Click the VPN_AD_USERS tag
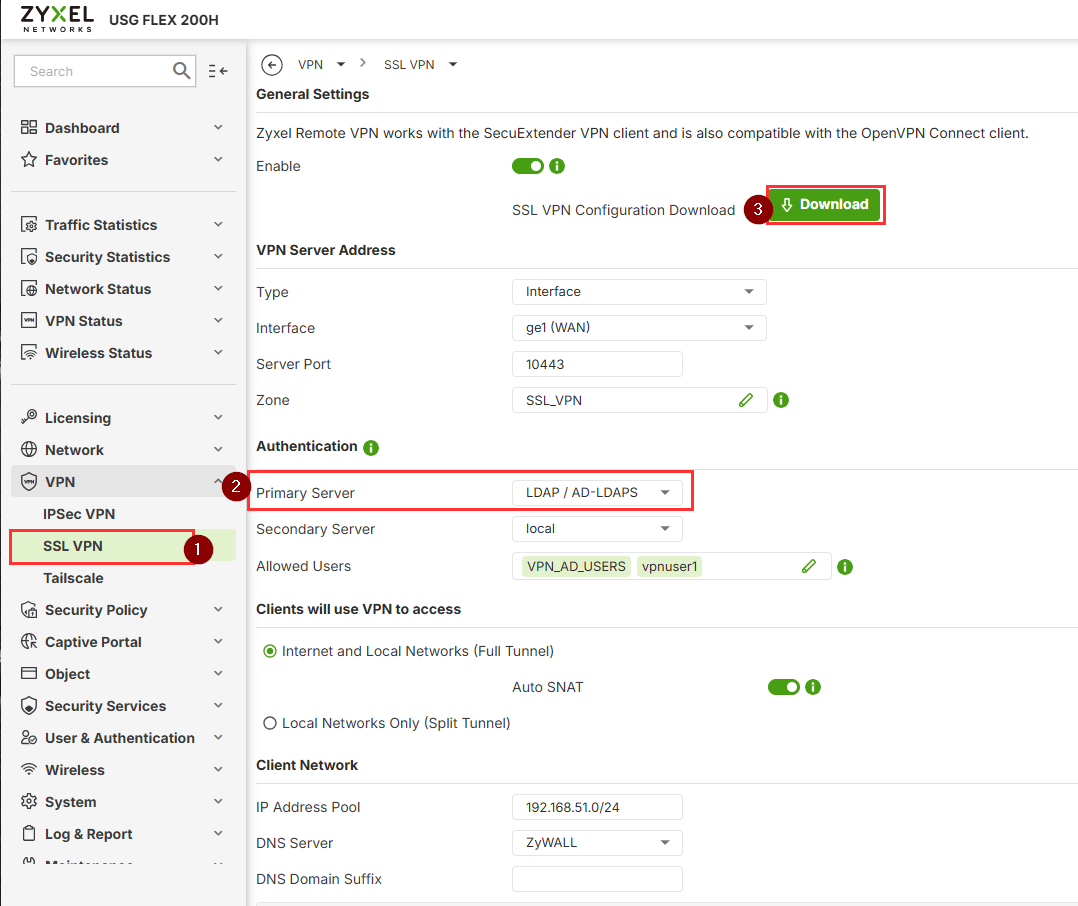The image size is (1078, 906). 576,566
